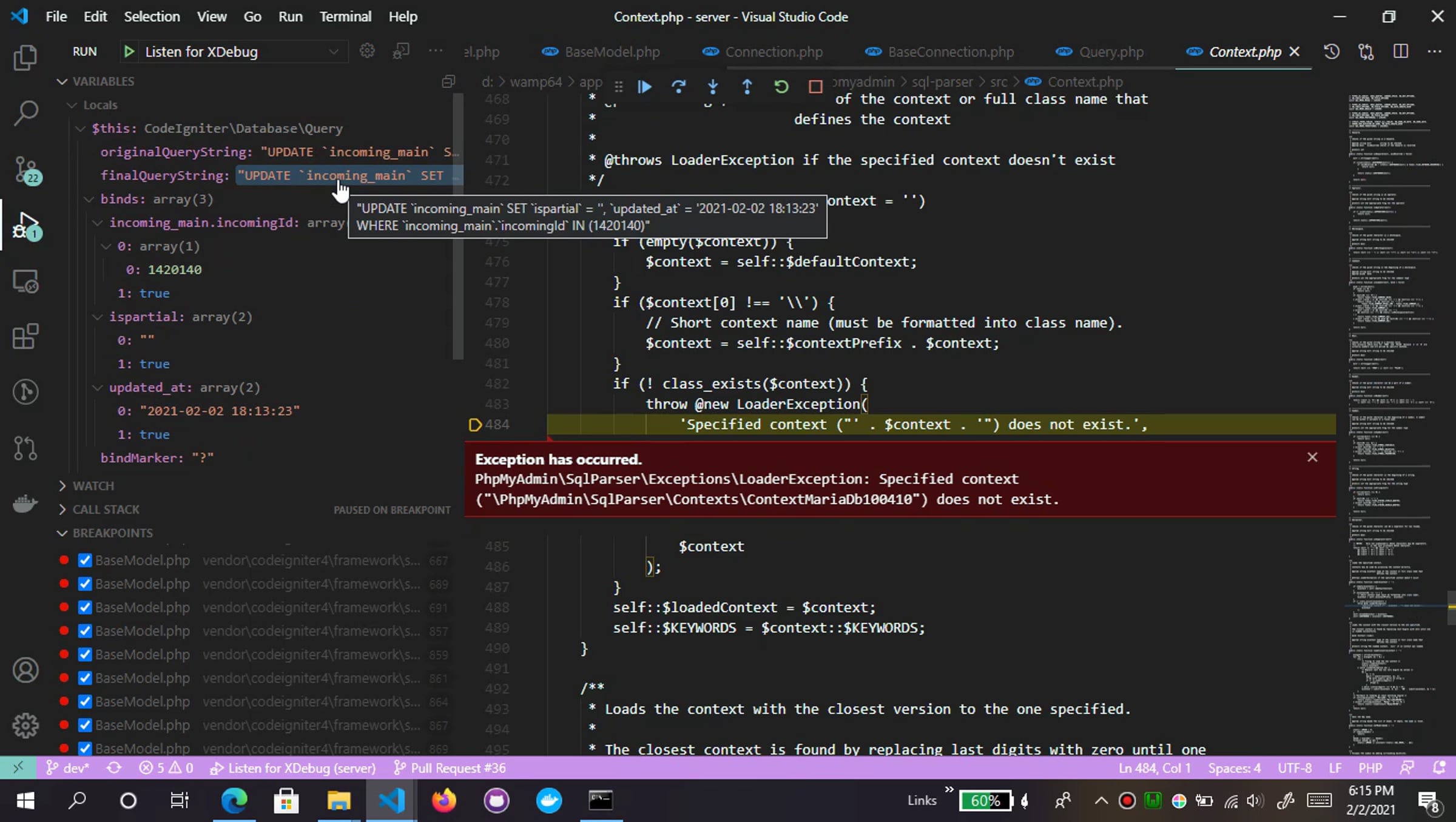
Task: Expand the Watch section
Action: (x=62, y=486)
